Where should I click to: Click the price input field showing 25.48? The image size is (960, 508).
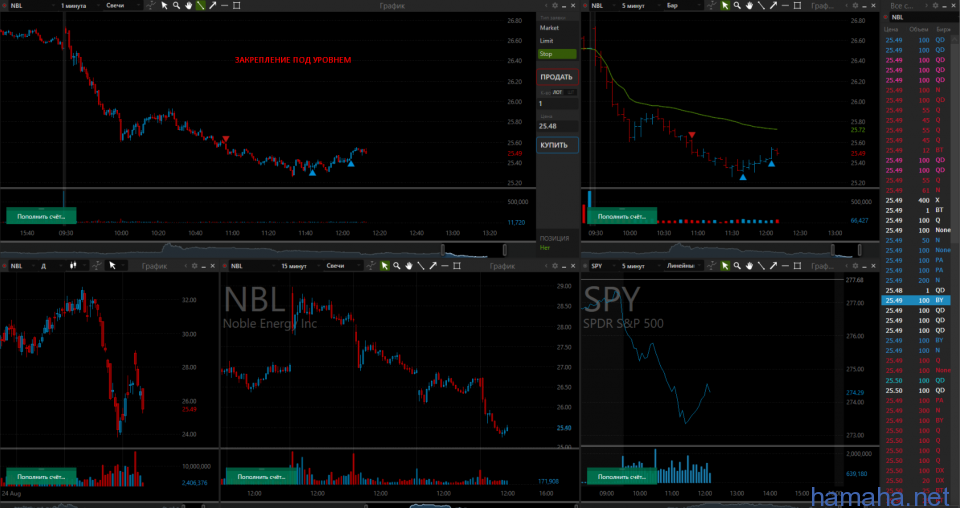point(557,126)
